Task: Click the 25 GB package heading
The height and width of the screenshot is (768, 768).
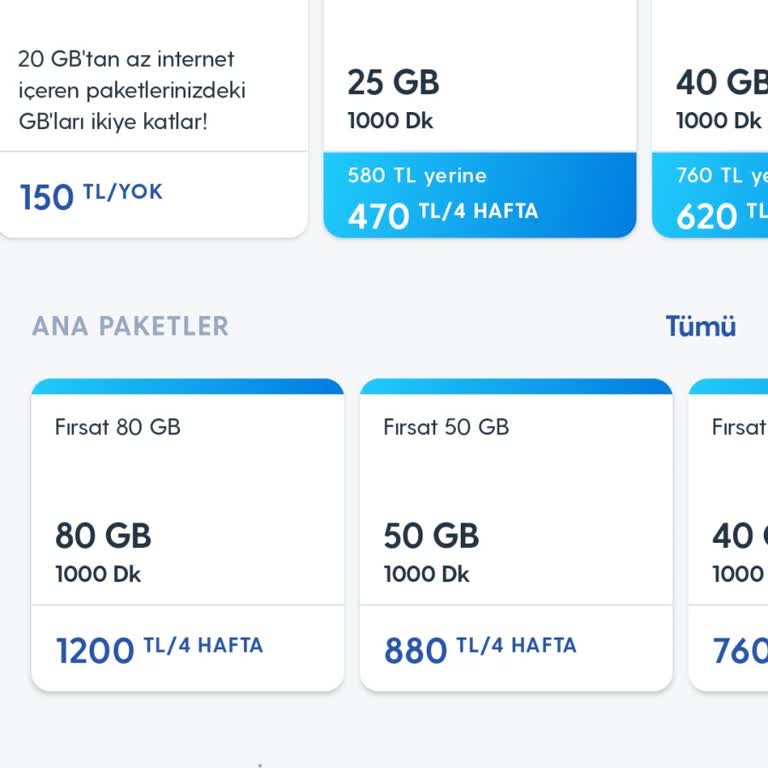Action: 393,82
